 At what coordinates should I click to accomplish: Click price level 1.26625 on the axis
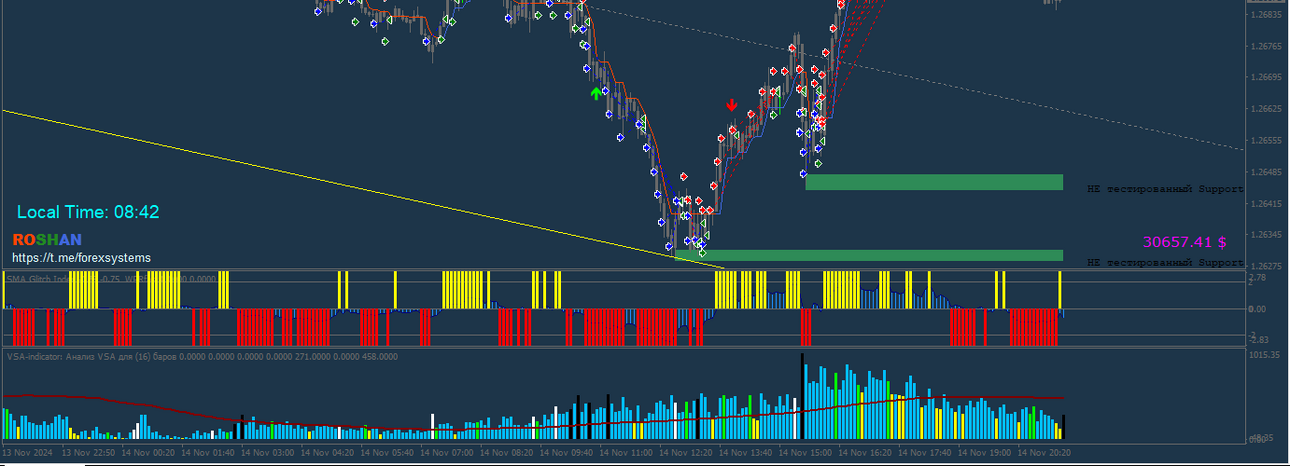1266,109
